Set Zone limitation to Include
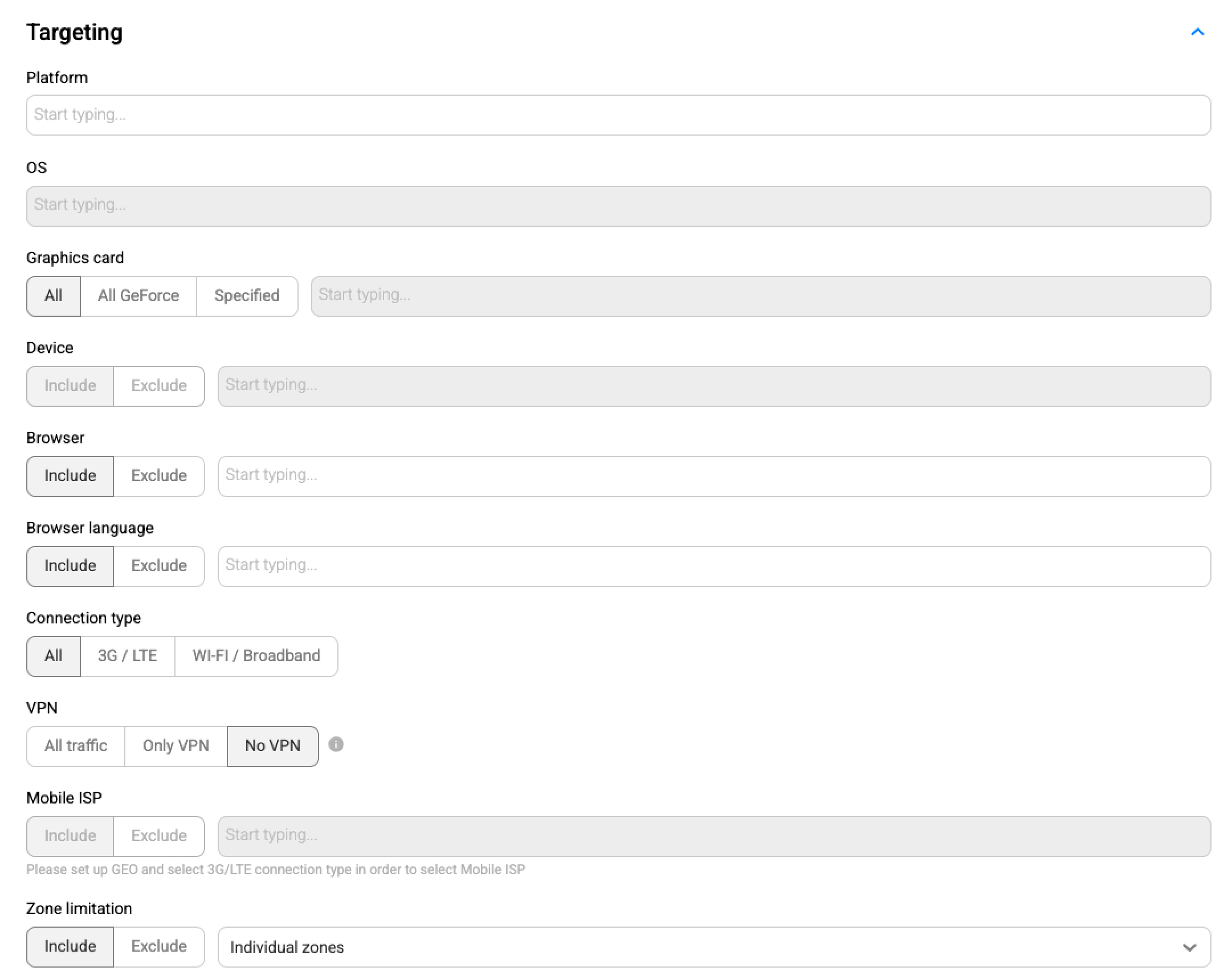The height and width of the screenshot is (979, 1232). point(70,947)
